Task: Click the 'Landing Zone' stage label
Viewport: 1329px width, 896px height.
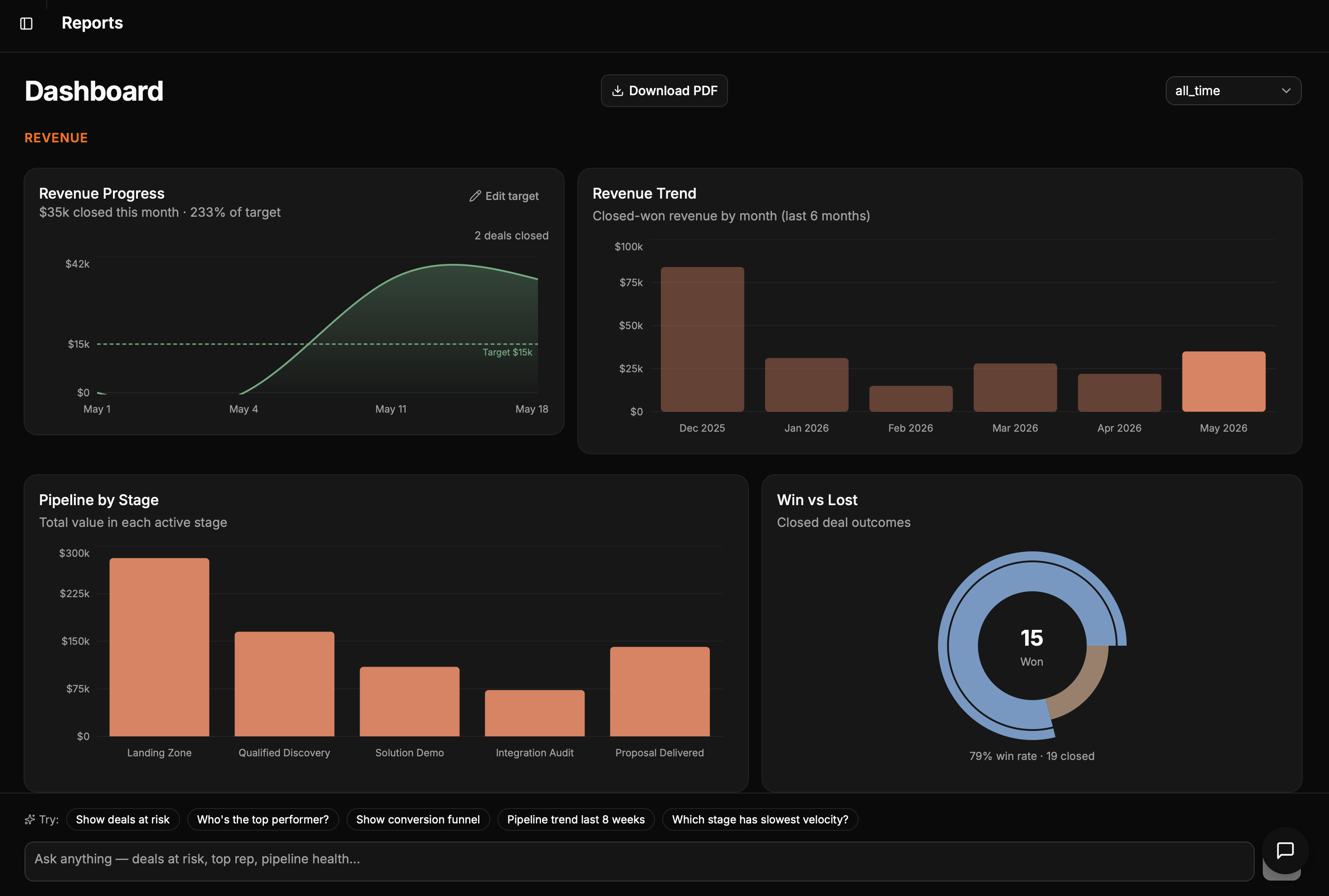Action: point(160,753)
